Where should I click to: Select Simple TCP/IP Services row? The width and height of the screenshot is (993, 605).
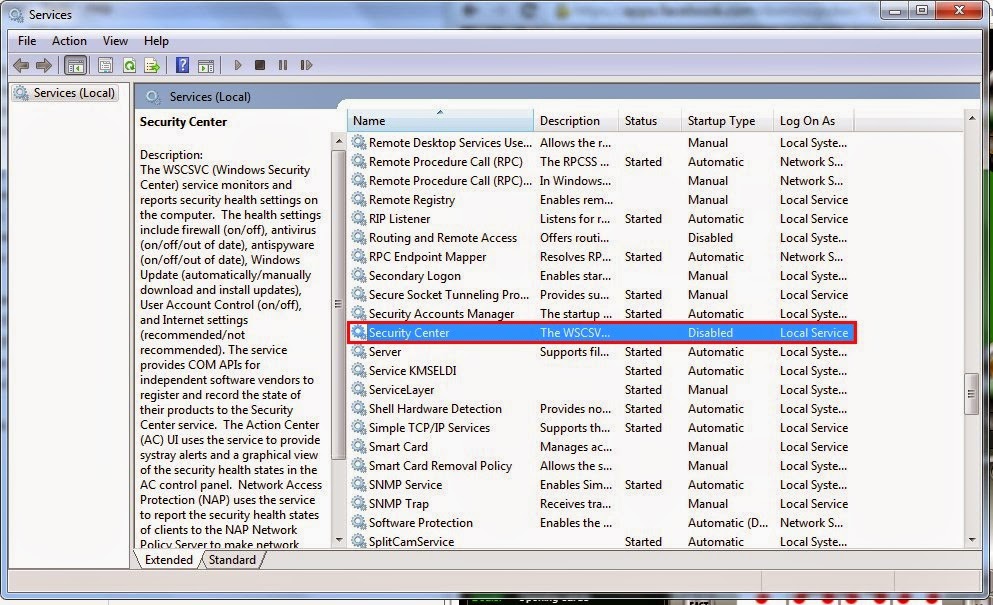click(601, 428)
